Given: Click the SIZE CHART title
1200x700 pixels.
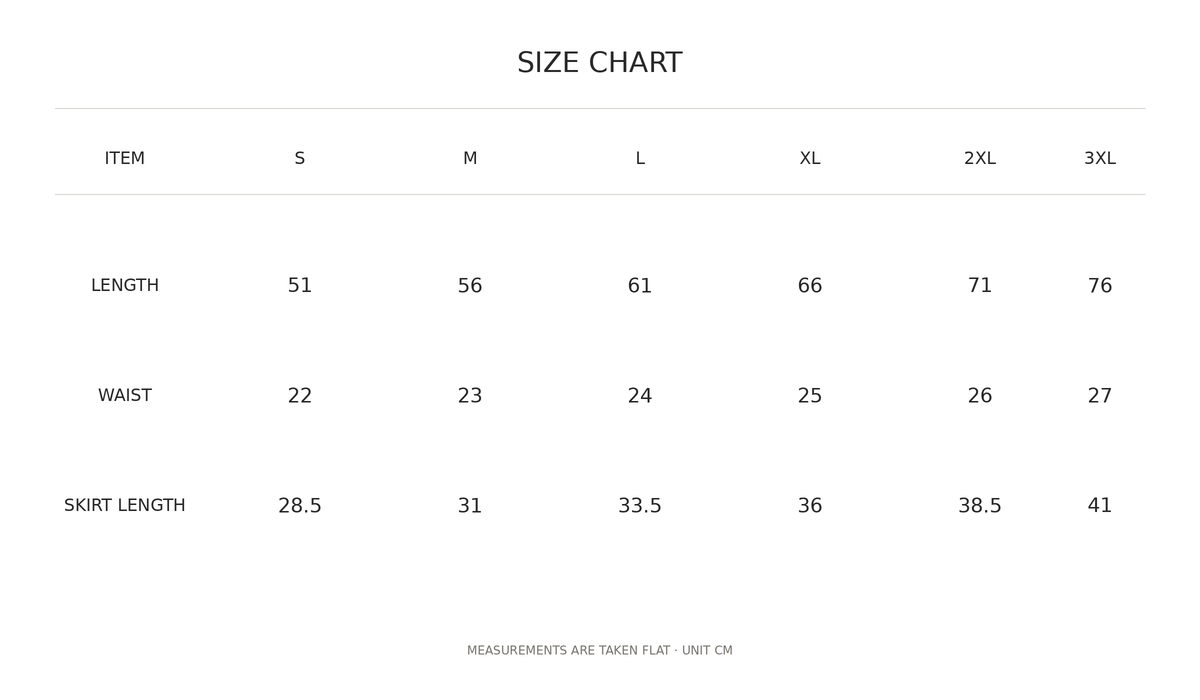Looking at the screenshot, I should coord(600,63).
